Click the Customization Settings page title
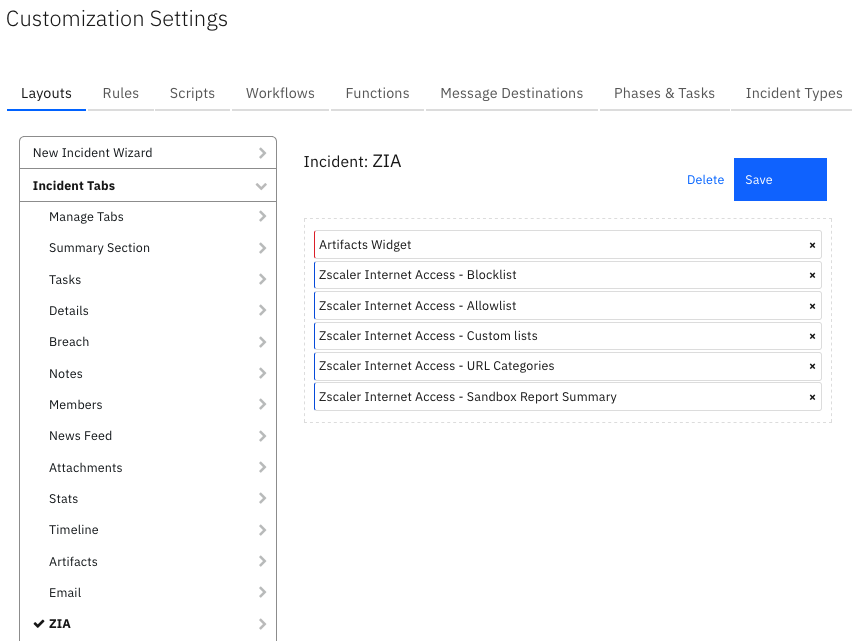 (117, 19)
